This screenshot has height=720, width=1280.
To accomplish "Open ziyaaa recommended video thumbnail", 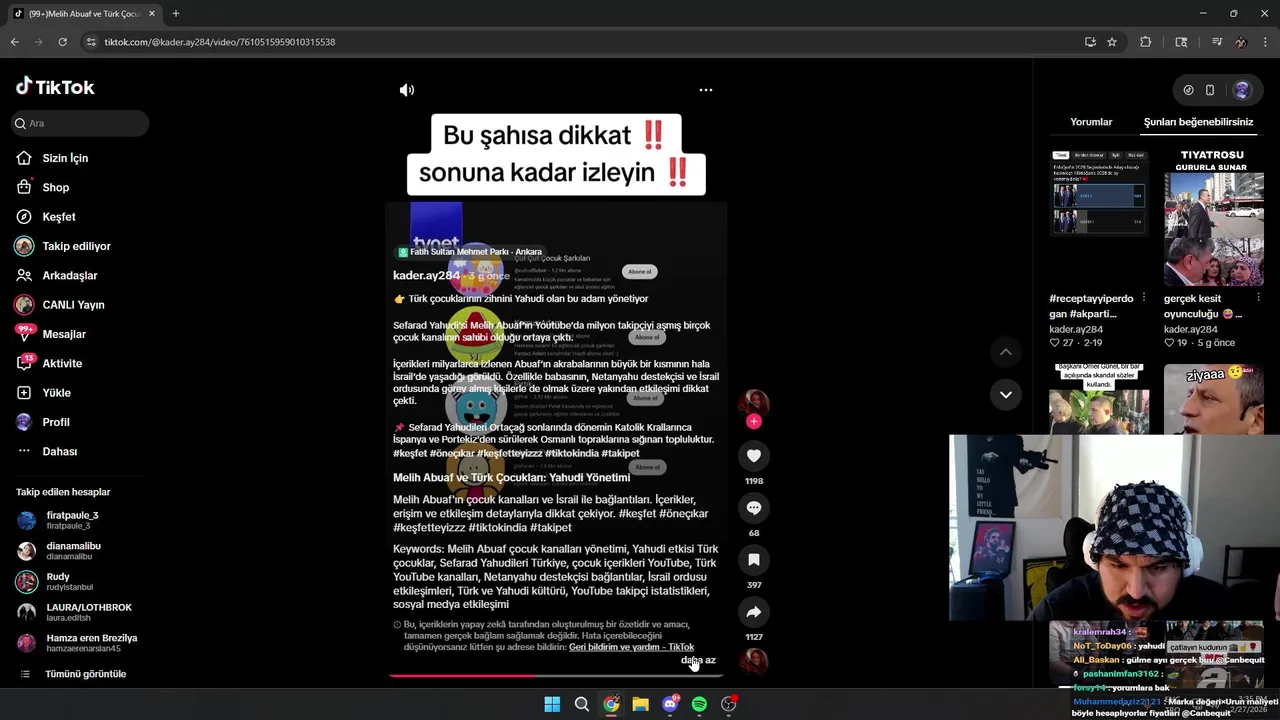I will (1213, 399).
